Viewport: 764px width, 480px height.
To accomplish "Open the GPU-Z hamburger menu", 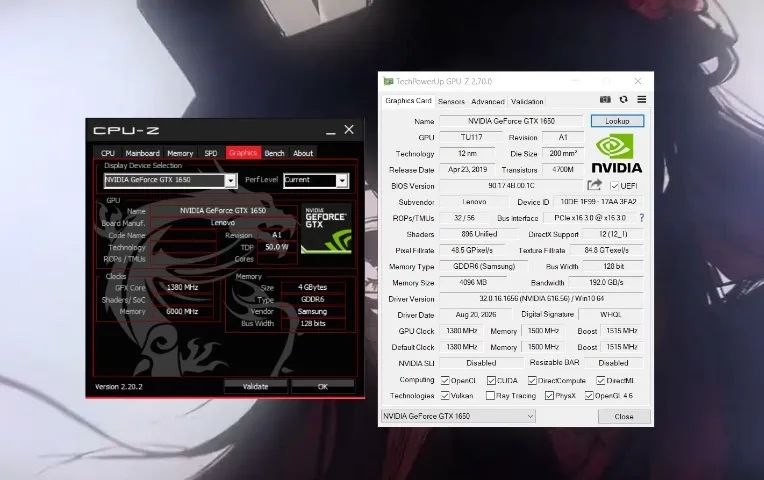I will 642,99.
